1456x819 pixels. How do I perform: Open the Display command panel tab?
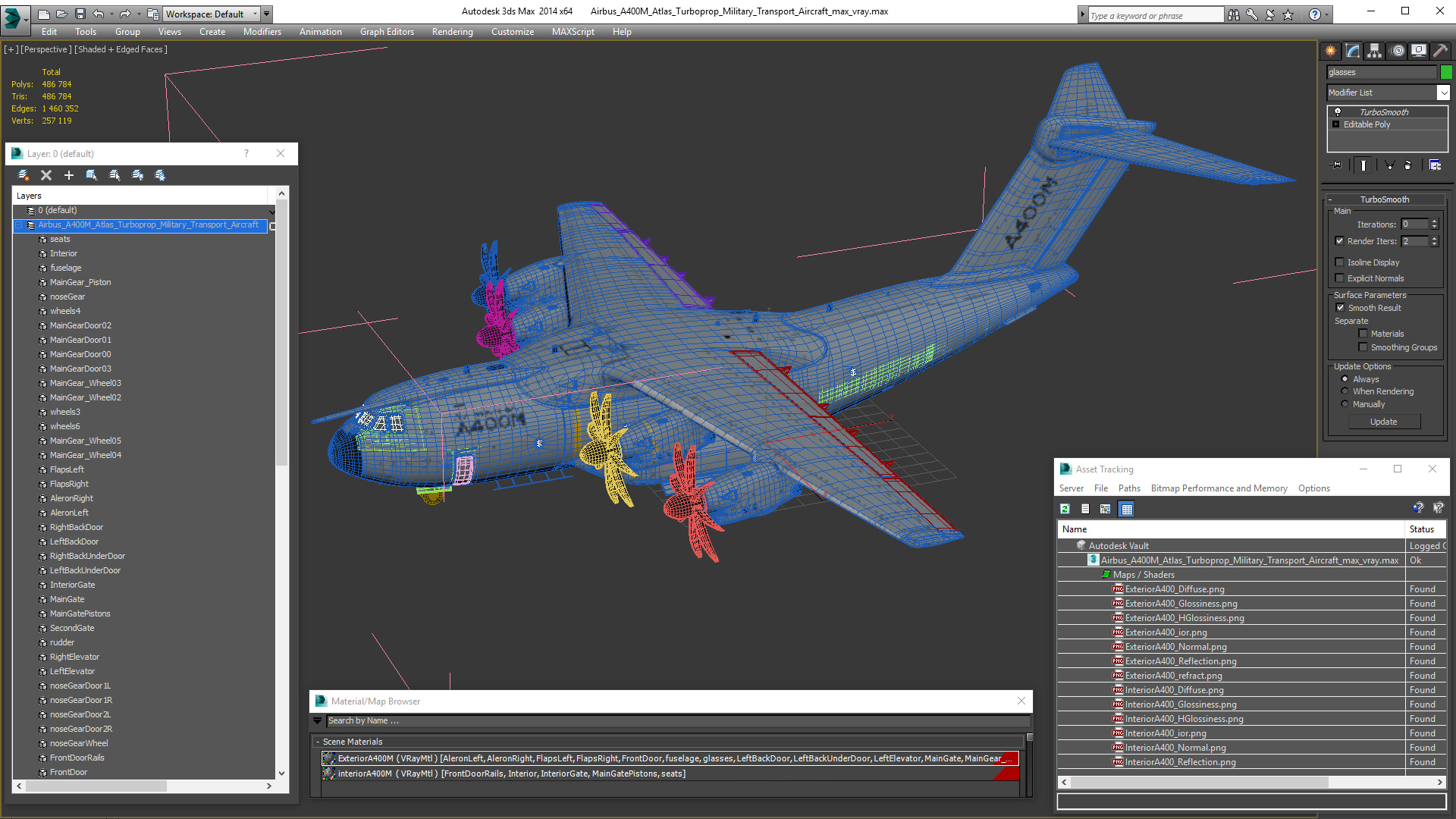1419,51
